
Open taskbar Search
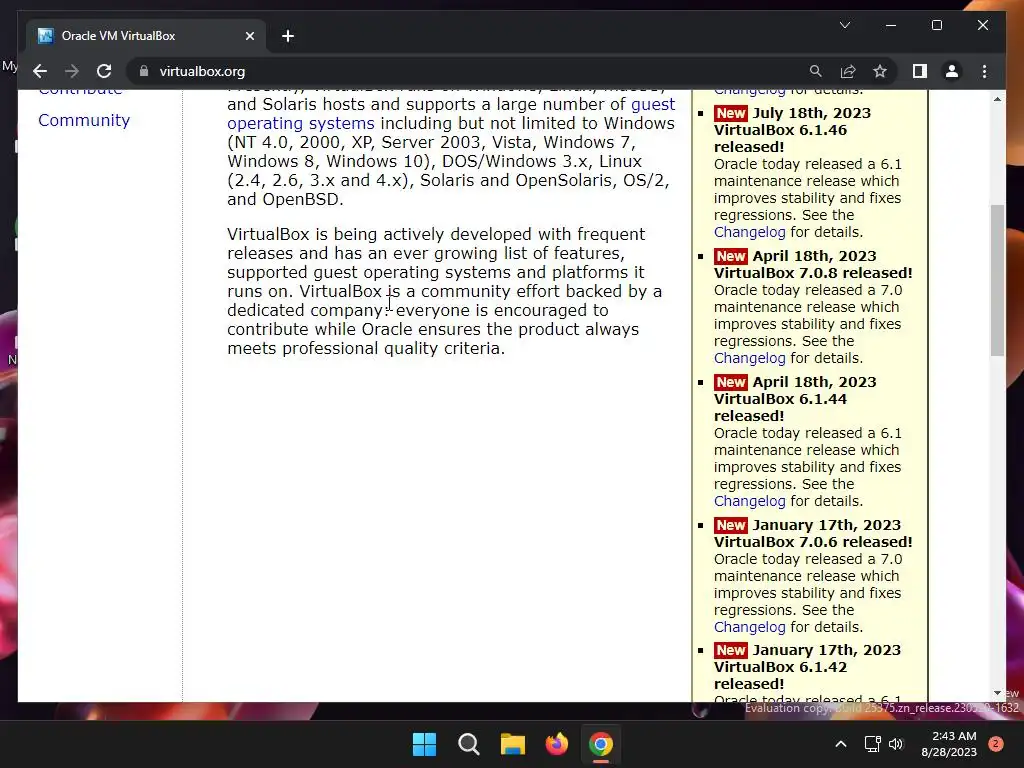tap(469, 744)
